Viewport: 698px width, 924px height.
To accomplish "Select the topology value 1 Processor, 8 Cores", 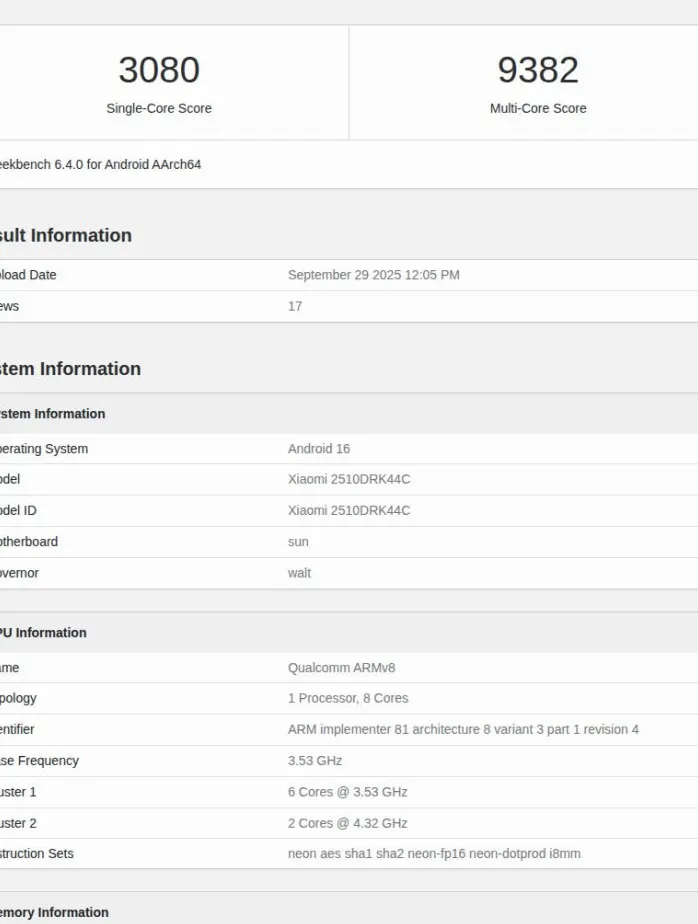I will (x=348, y=698).
